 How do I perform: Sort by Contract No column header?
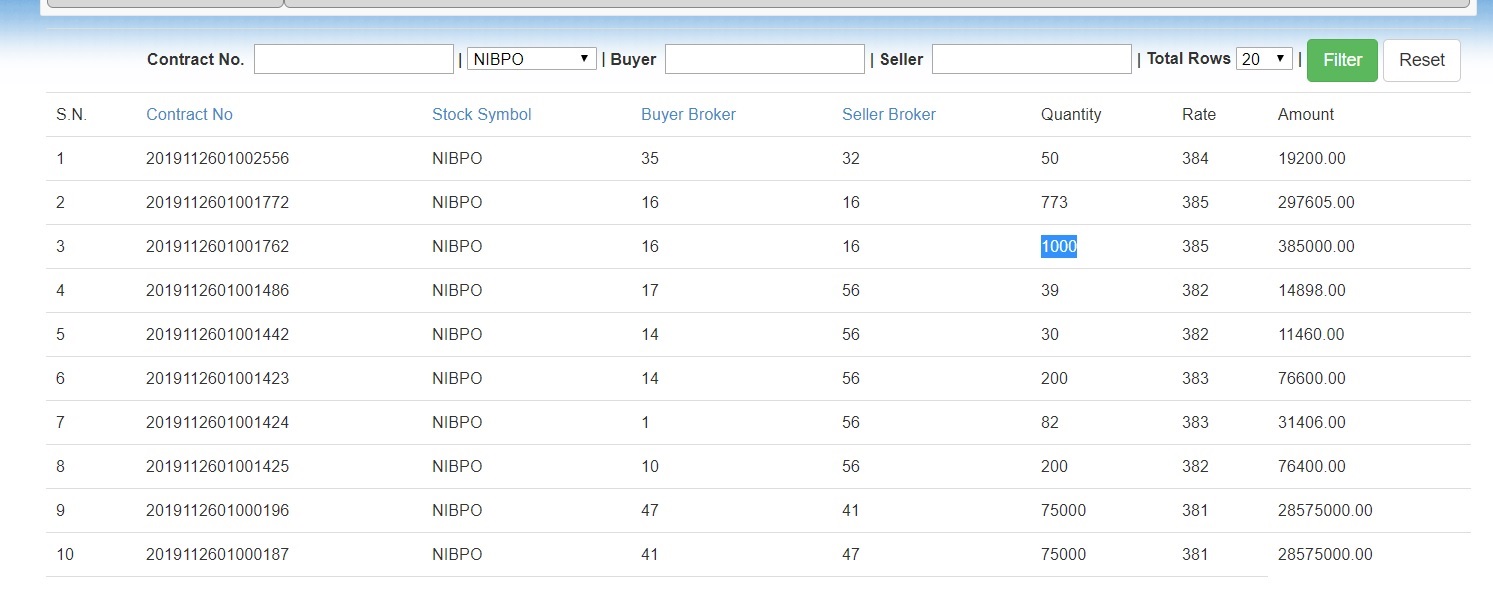[x=189, y=114]
